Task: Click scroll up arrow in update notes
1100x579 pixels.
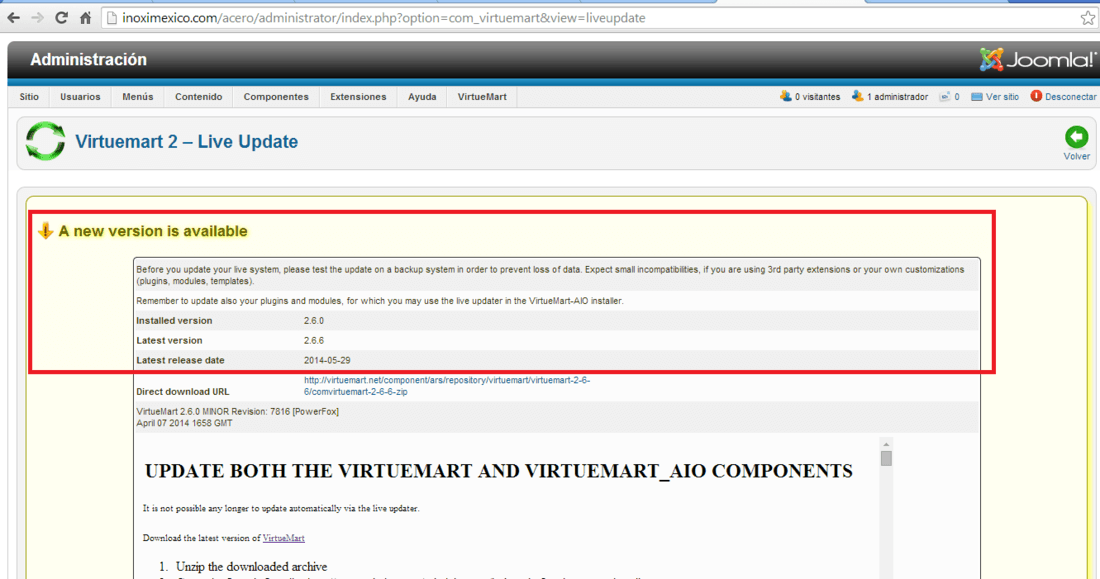Action: (x=886, y=444)
